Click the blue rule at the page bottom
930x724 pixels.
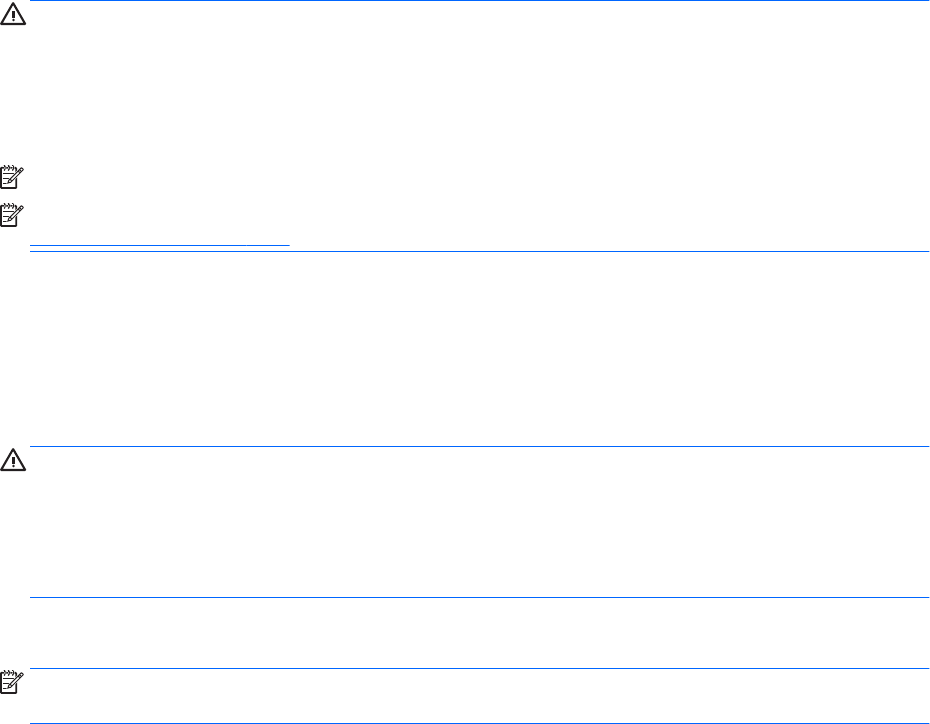click(x=480, y=722)
